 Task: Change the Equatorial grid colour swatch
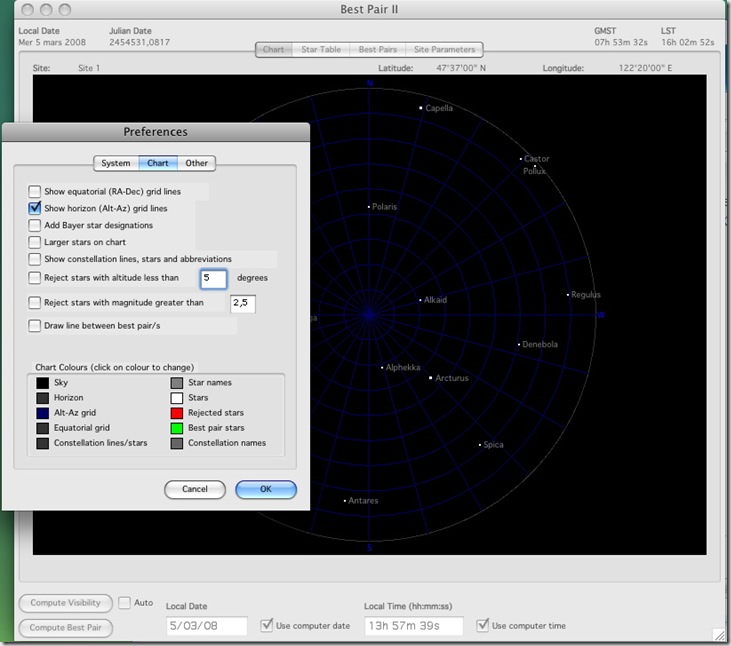point(42,428)
